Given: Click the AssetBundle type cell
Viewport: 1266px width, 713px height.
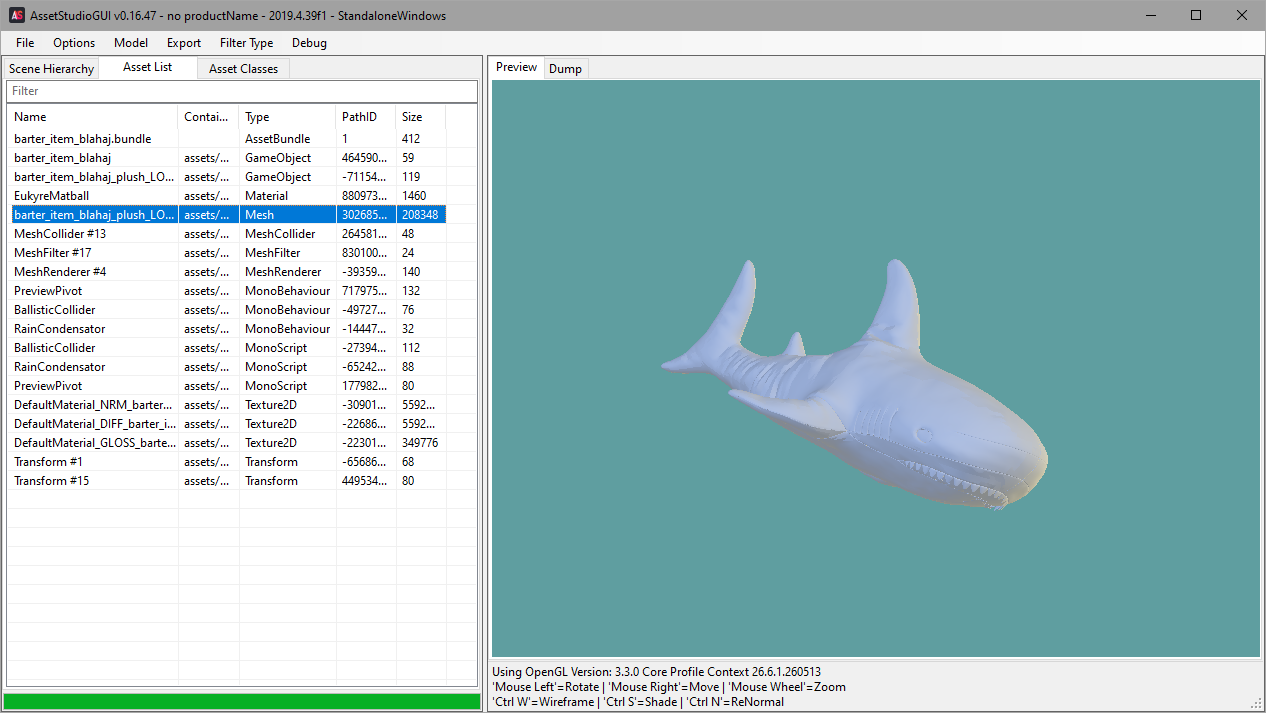Looking at the screenshot, I should pyautogui.click(x=278, y=139).
